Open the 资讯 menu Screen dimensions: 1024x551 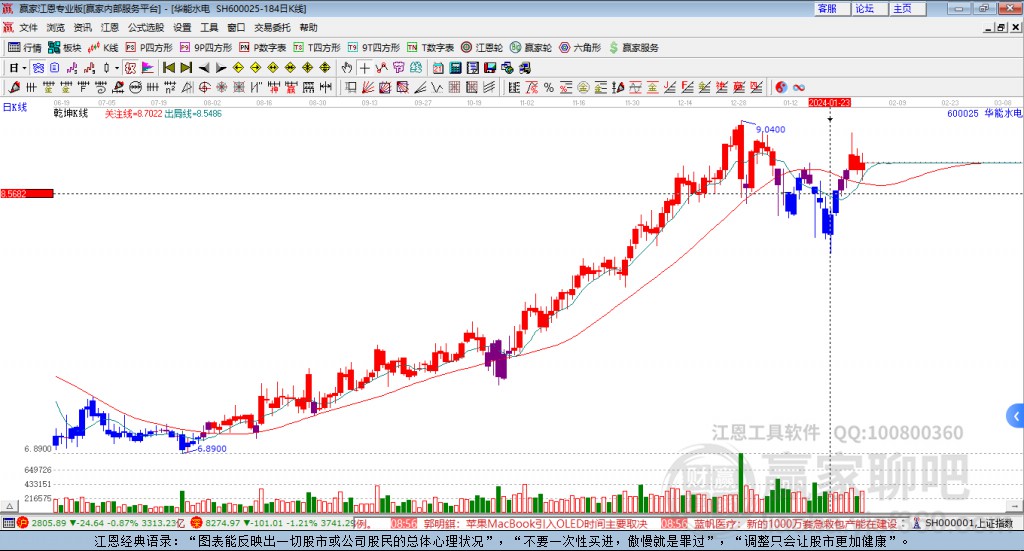(x=82, y=27)
